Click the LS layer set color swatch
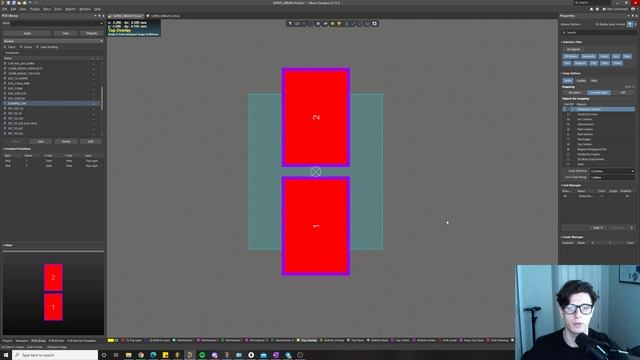 click(x=111, y=340)
